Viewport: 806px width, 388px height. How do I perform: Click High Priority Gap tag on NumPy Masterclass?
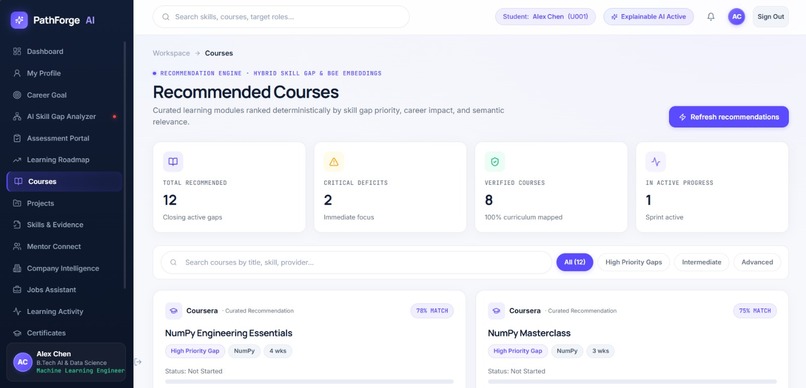518,351
